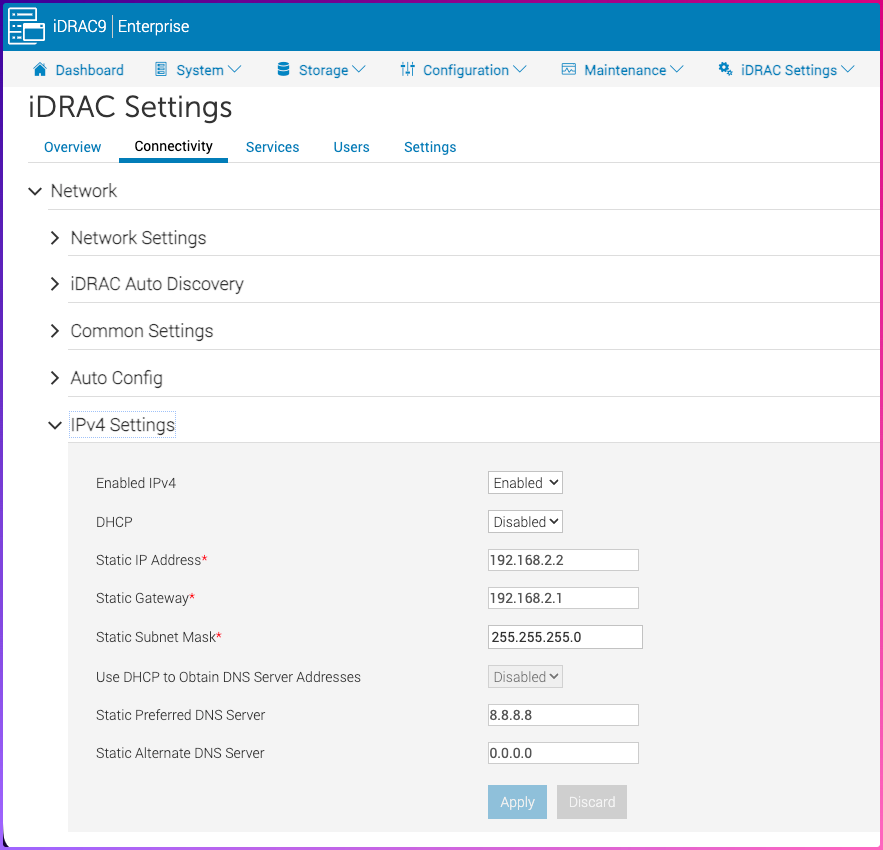Click the iDRAC9 server logo icon
Viewport: 883px width, 850px height.
click(27, 26)
